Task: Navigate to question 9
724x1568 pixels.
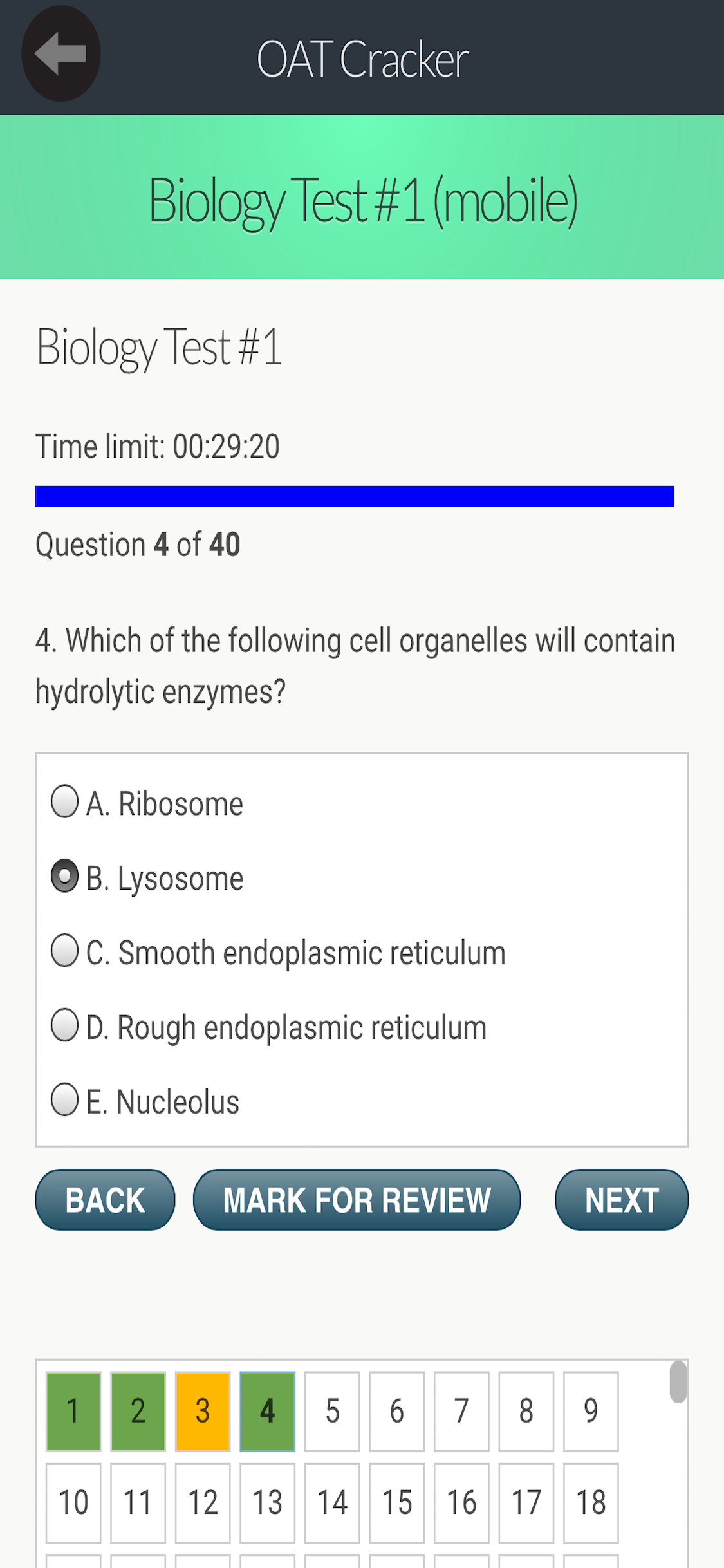Action: tap(591, 1411)
